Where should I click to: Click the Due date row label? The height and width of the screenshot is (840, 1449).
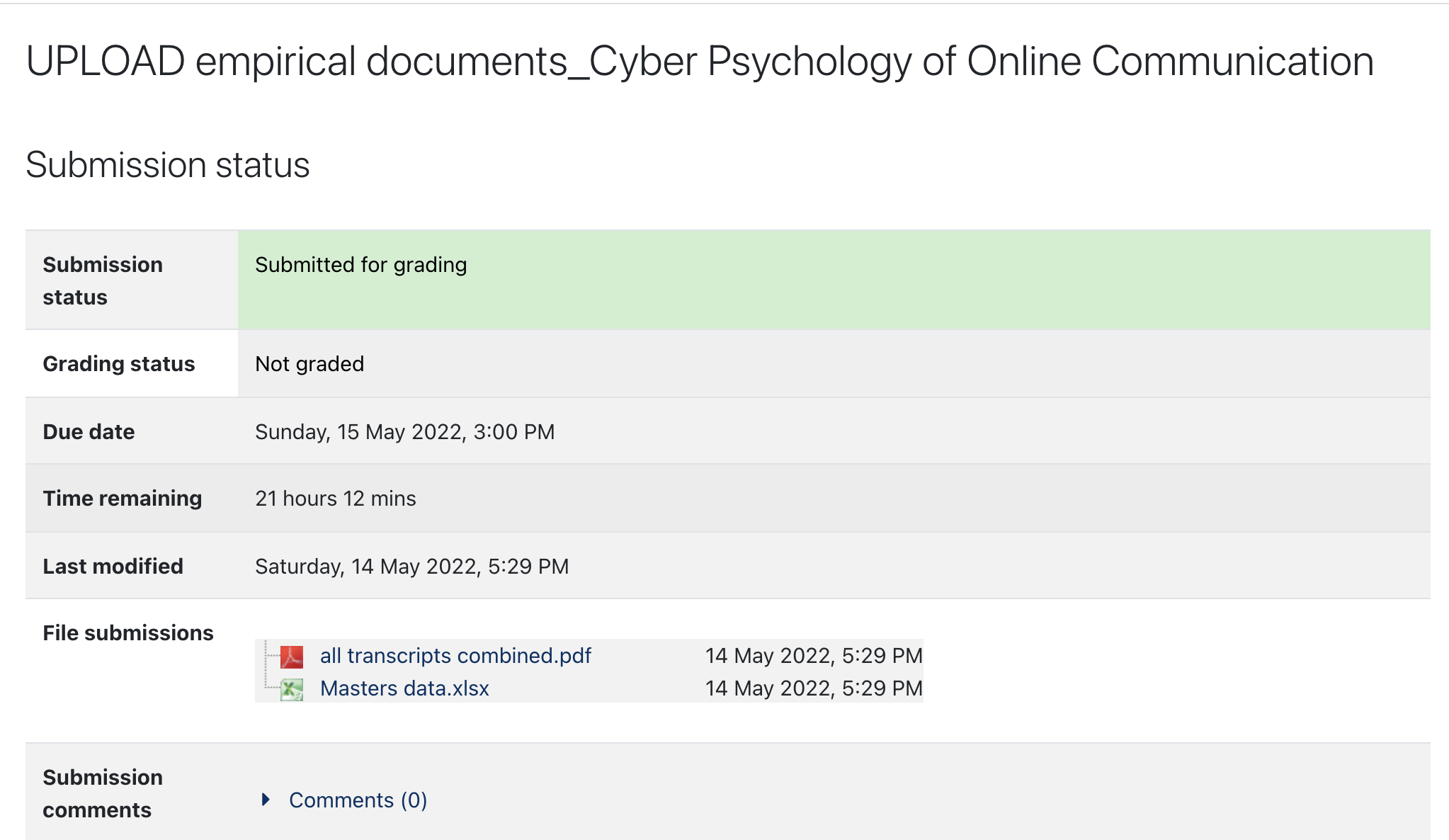tap(89, 431)
